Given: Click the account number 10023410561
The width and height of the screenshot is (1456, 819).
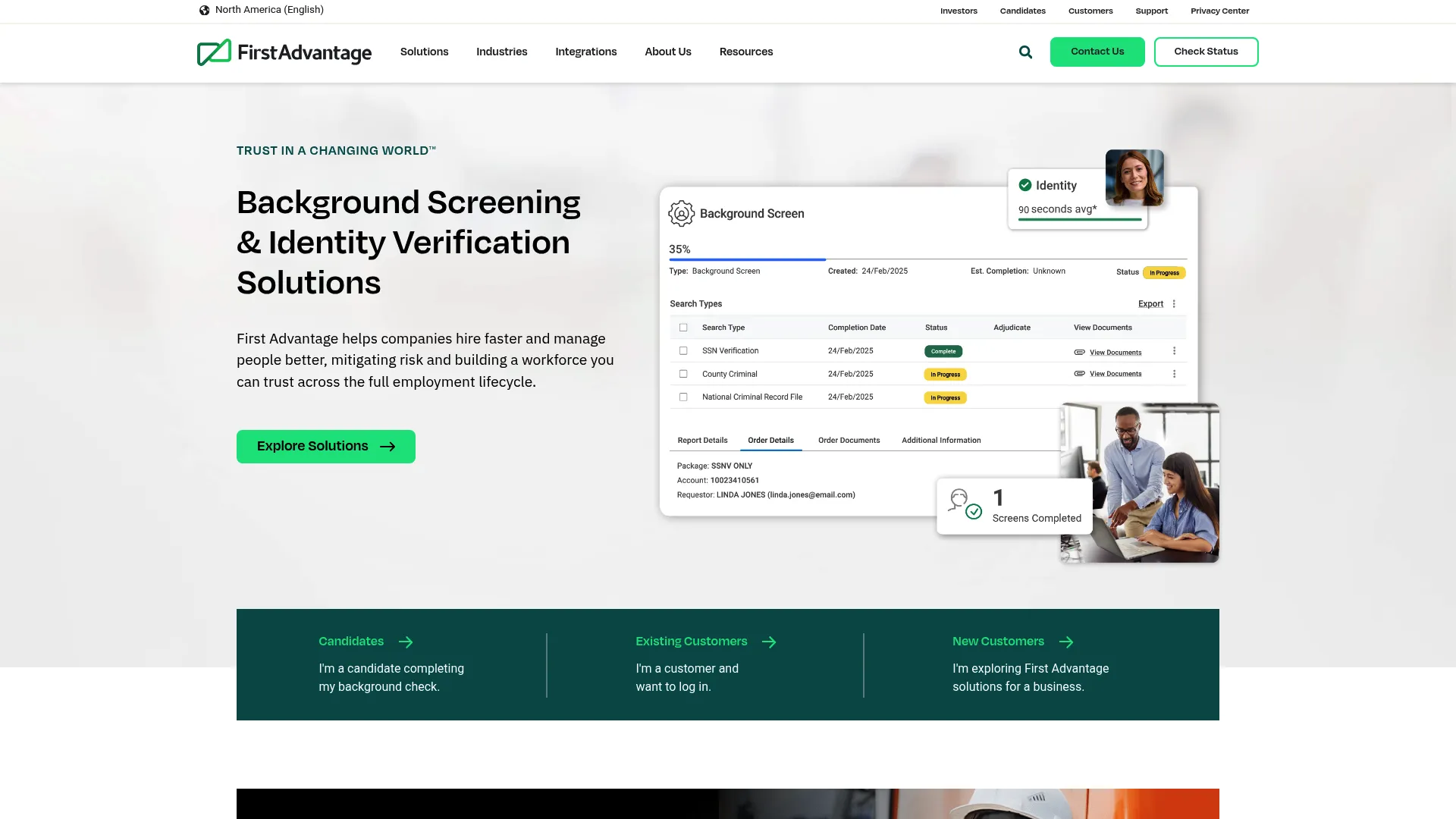Looking at the screenshot, I should point(734,481).
